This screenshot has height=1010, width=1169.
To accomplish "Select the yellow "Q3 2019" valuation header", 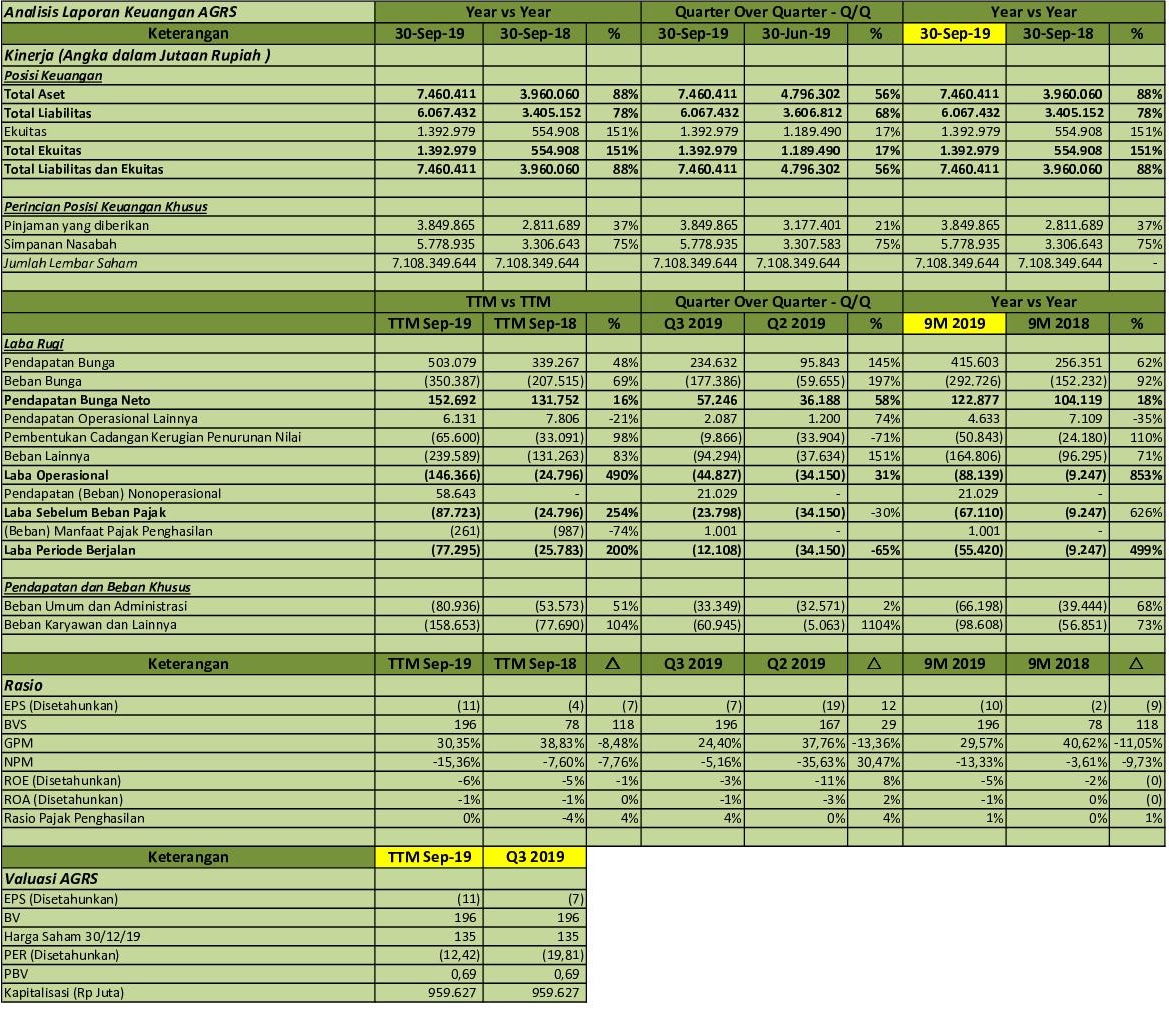I will coord(535,857).
